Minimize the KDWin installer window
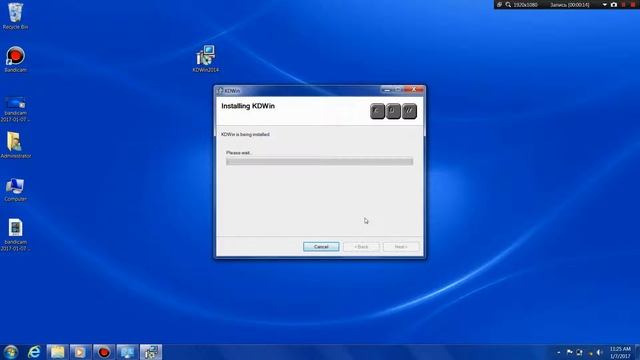Screen dimensions: 640x360 click(387, 90)
